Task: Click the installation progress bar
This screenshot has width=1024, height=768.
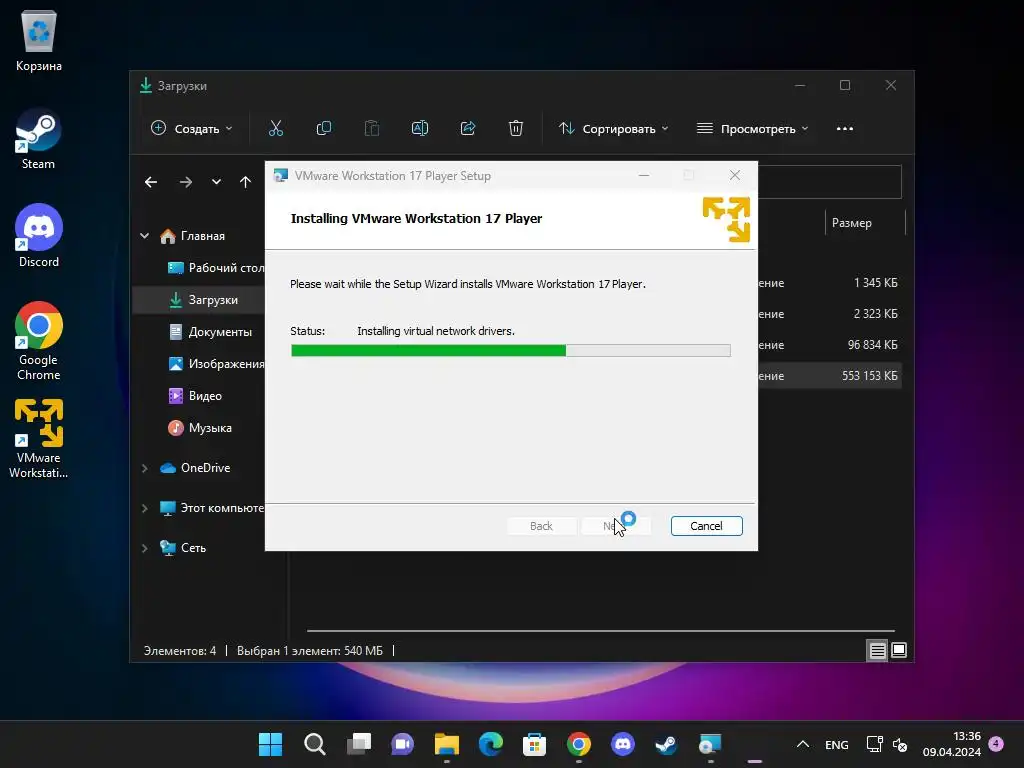Action: [511, 351]
